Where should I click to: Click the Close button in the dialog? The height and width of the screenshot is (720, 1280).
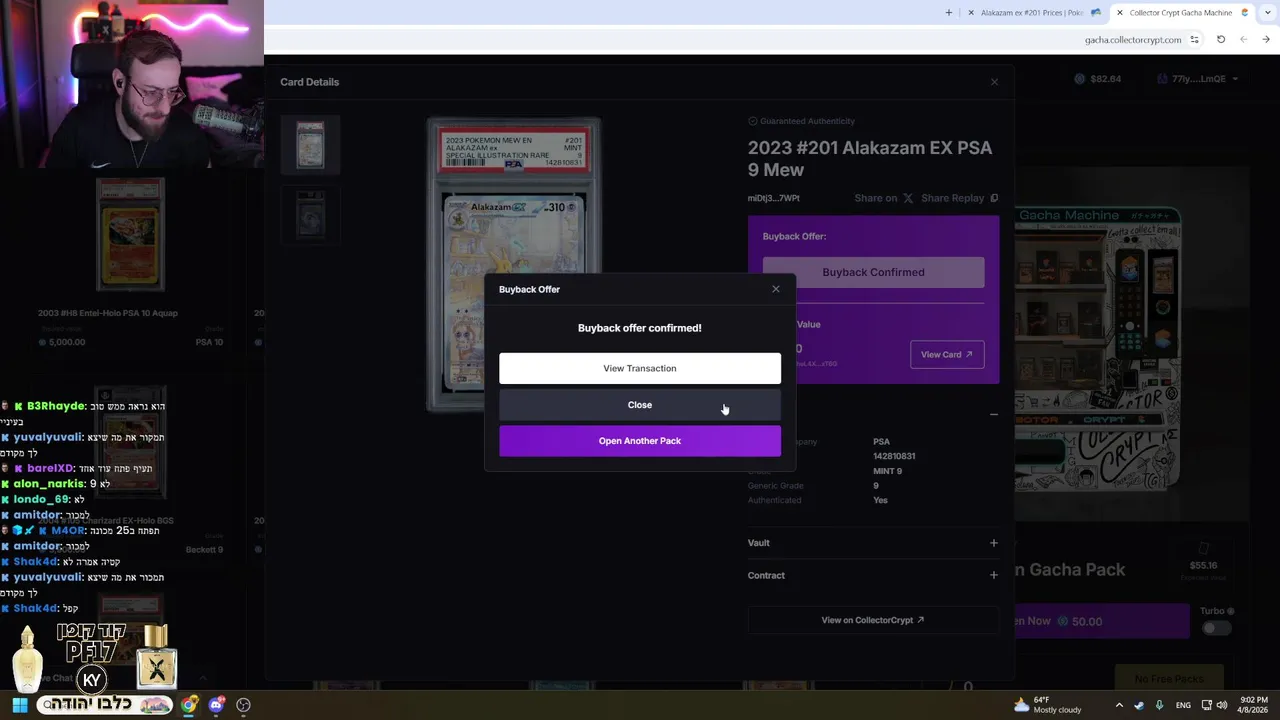tap(640, 405)
